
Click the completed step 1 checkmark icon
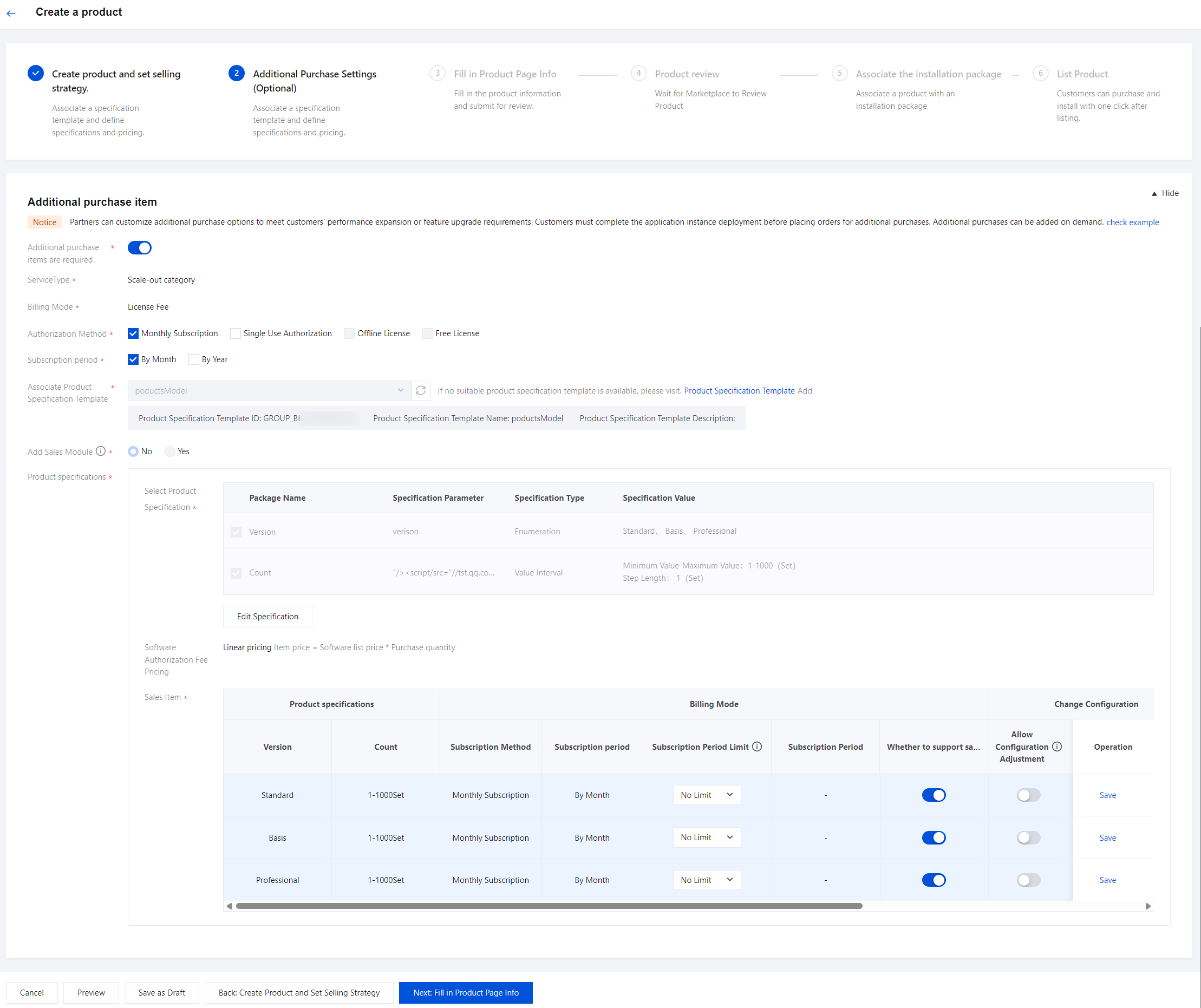pos(35,73)
